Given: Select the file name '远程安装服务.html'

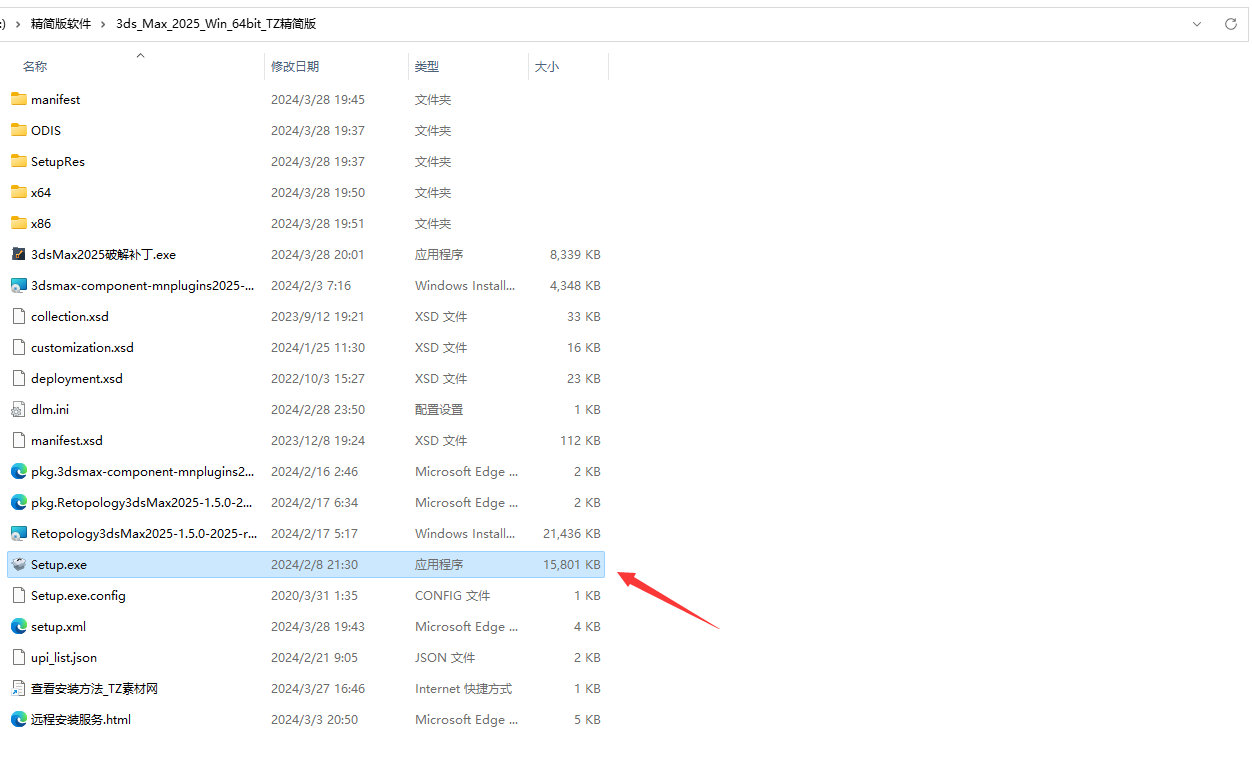Looking at the screenshot, I should pyautogui.click(x=81, y=719).
